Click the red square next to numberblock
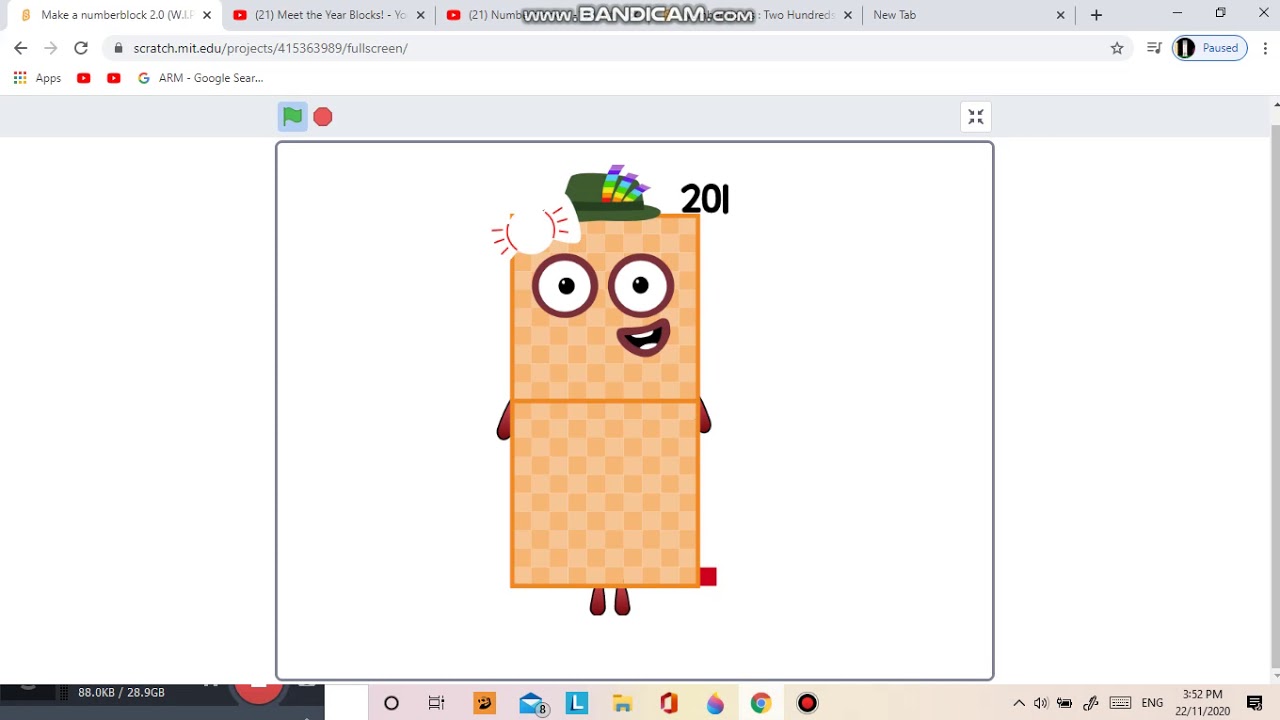The width and height of the screenshot is (1280, 720). (708, 577)
